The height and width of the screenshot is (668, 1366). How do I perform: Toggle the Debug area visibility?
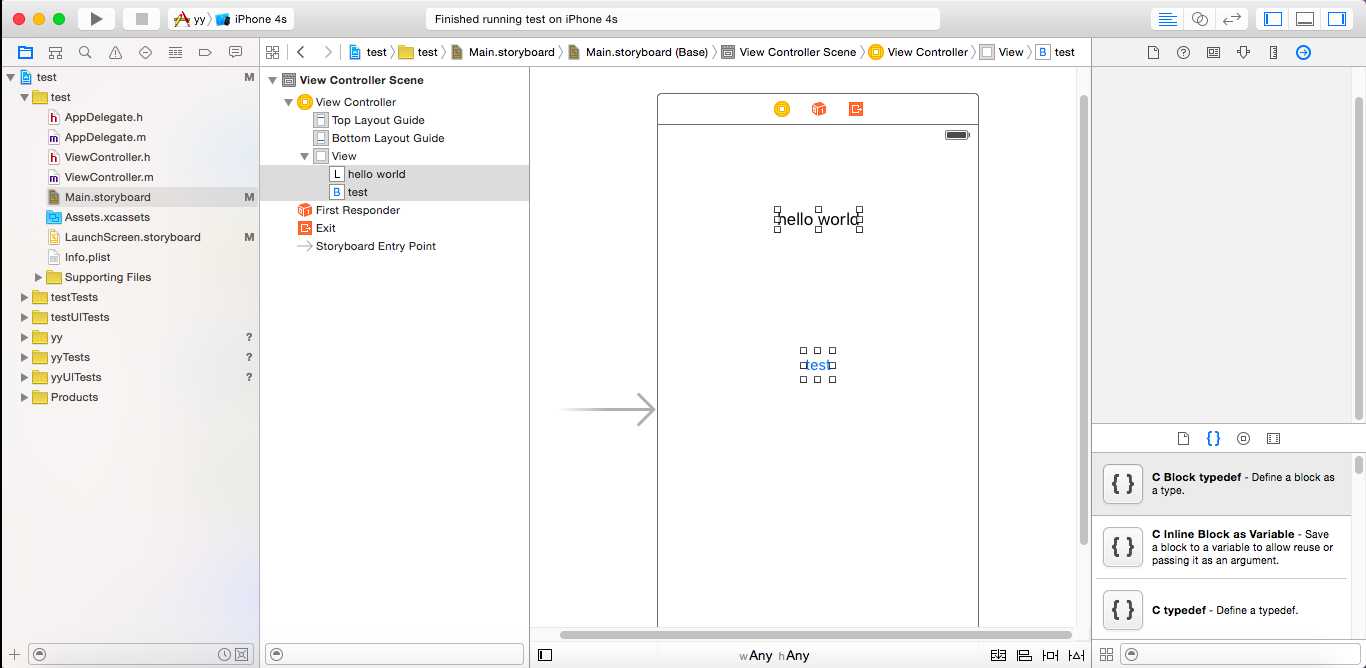click(1305, 19)
